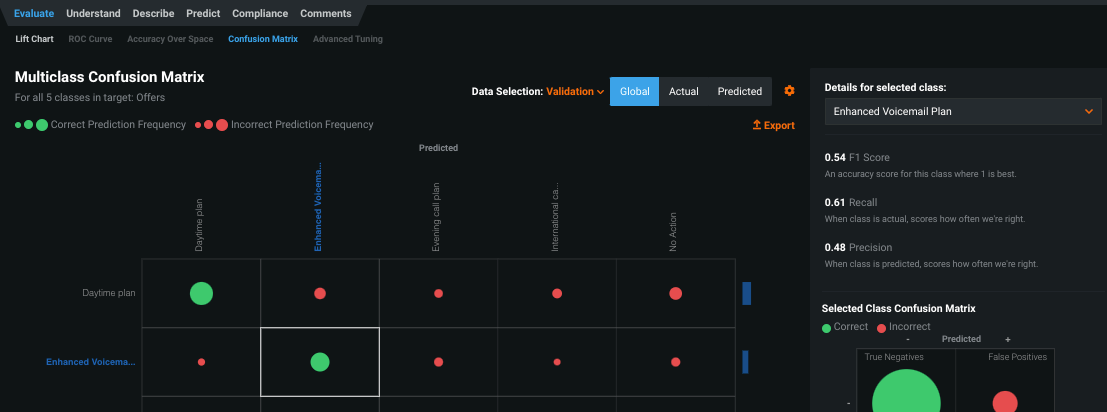Image resolution: width=1107 pixels, height=412 pixels.
Task: Open the Advanced Tuning tab
Action: click(347, 39)
